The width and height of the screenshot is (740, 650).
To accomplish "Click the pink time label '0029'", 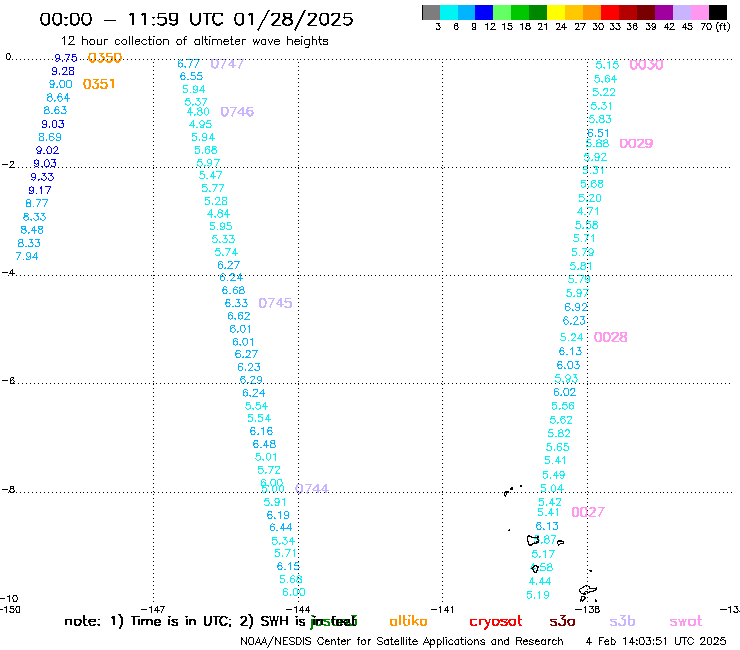I will coord(636,144).
